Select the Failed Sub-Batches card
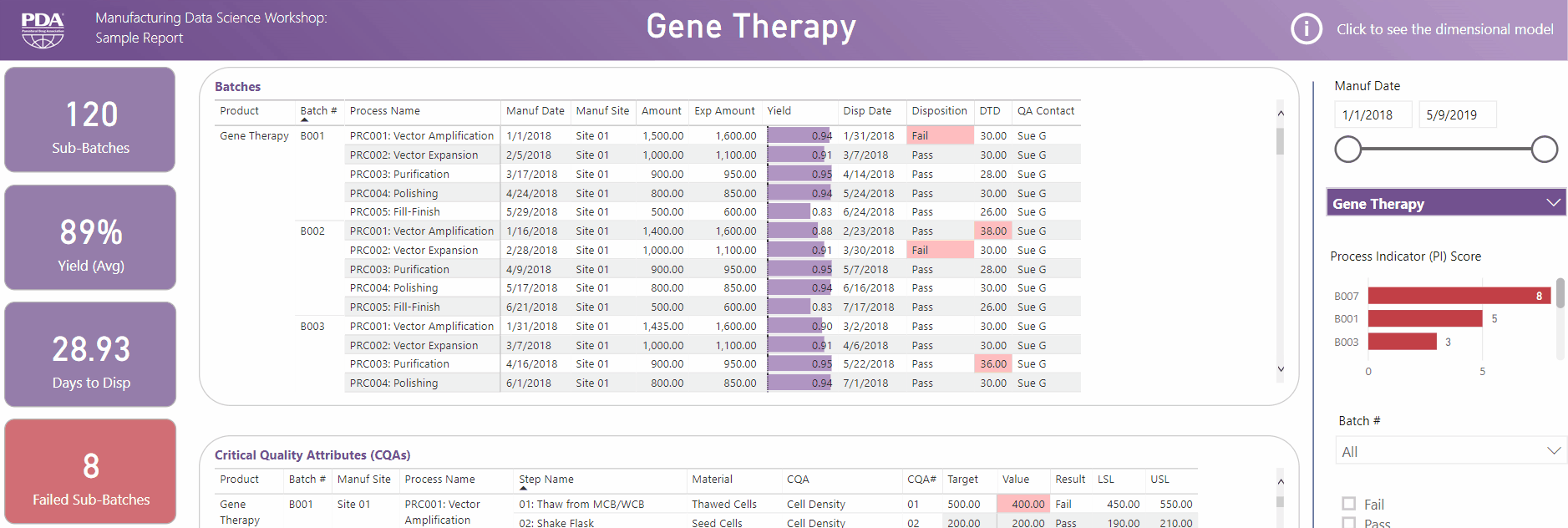The height and width of the screenshot is (528, 1568). click(90, 472)
